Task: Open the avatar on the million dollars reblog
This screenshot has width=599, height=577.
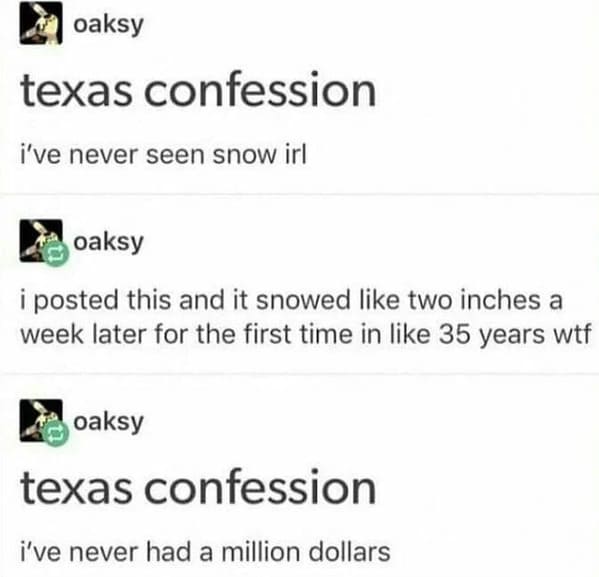Action: tap(41, 421)
